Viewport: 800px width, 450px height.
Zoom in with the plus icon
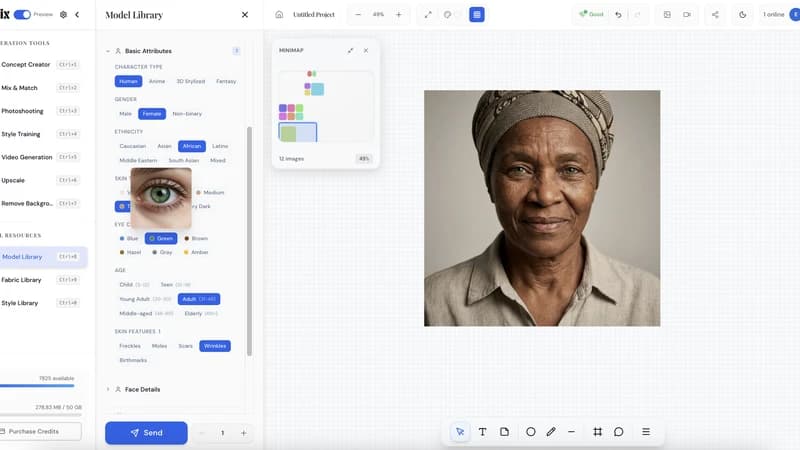pyautogui.click(x=399, y=14)
